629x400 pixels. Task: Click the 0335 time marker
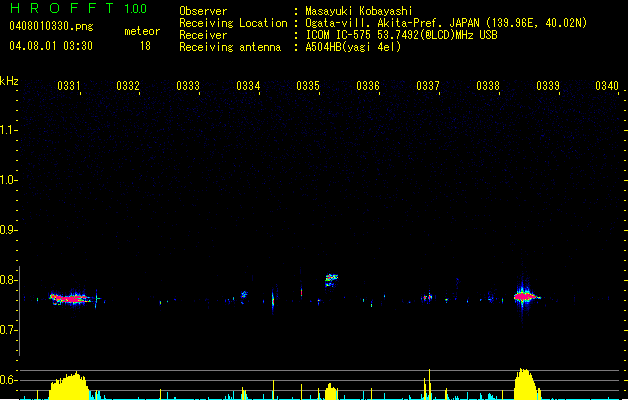coord(308,85)
